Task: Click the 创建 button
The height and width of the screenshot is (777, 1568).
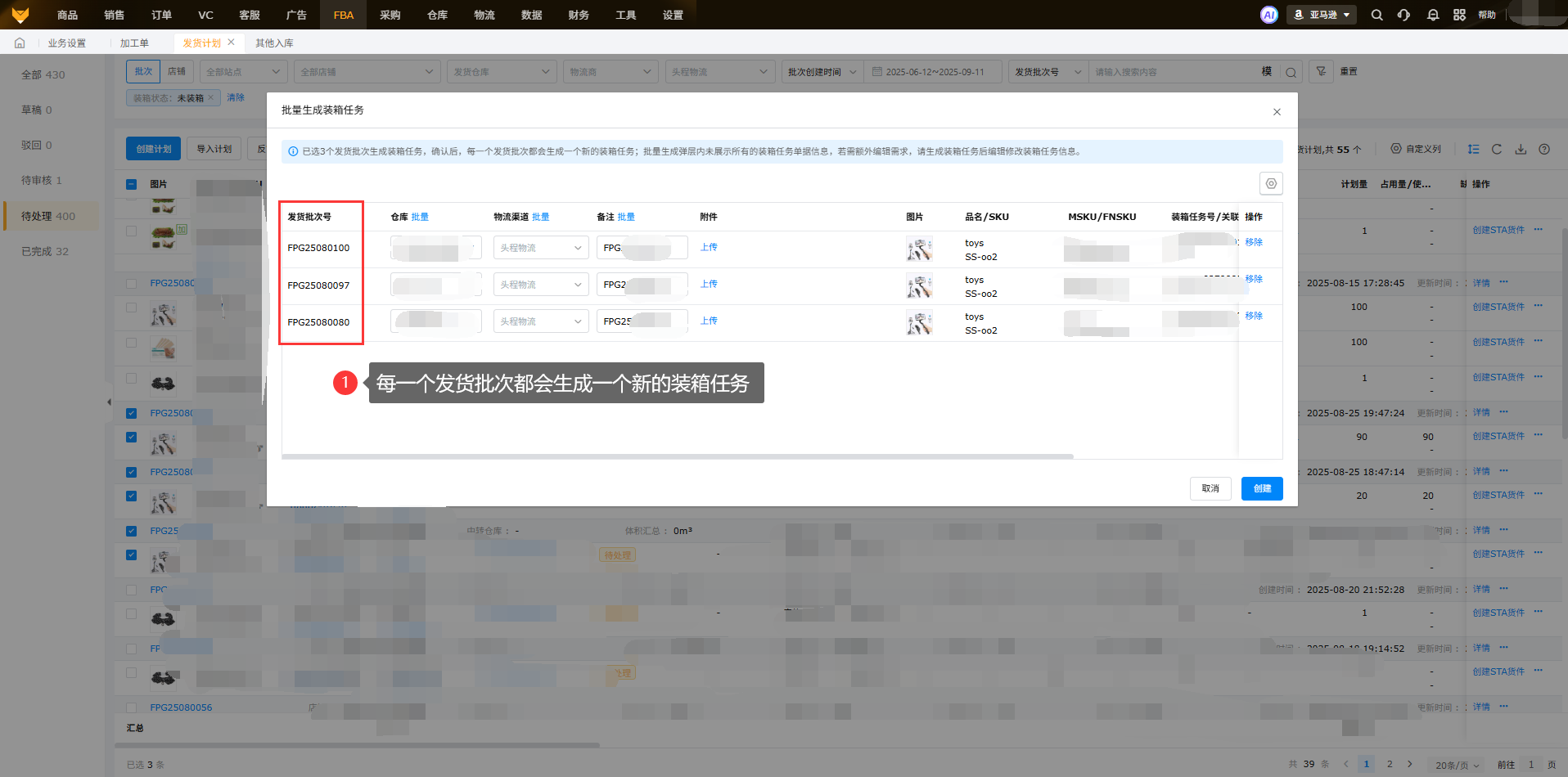Action: pyautogui.click(x=1261, y=488)
